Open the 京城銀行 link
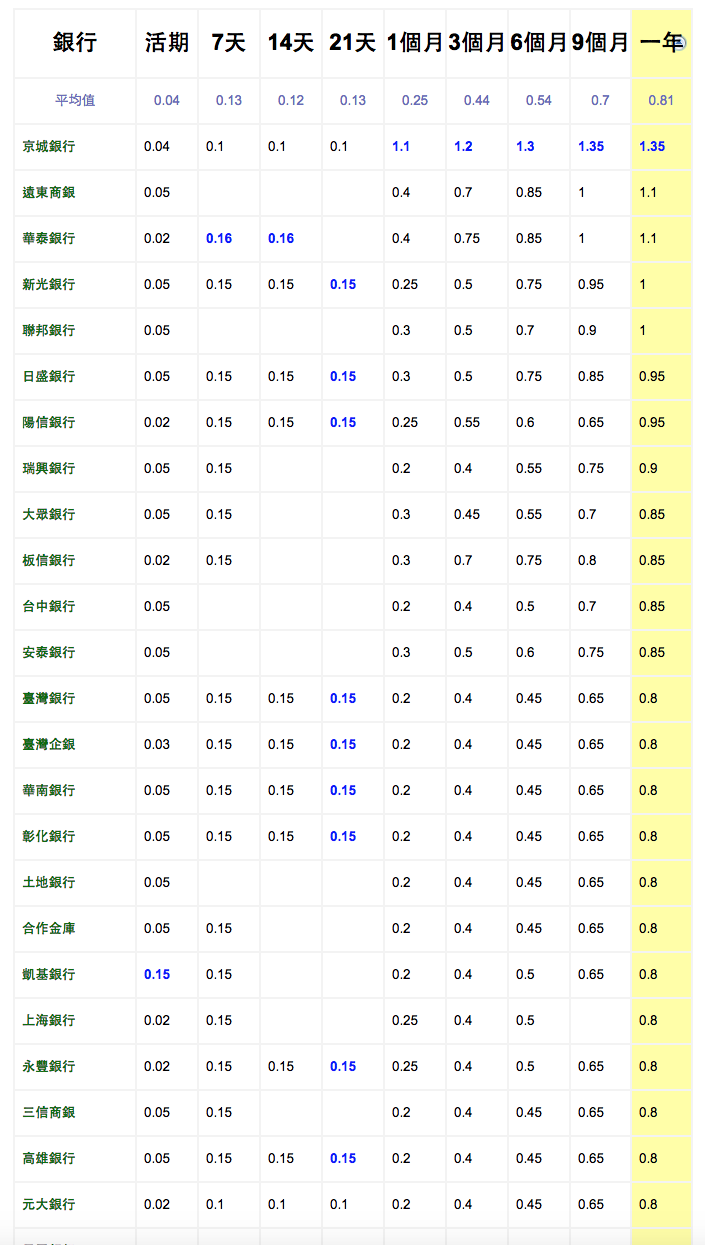This screenshot has height=1245, width=705. [x=49, y=146]
